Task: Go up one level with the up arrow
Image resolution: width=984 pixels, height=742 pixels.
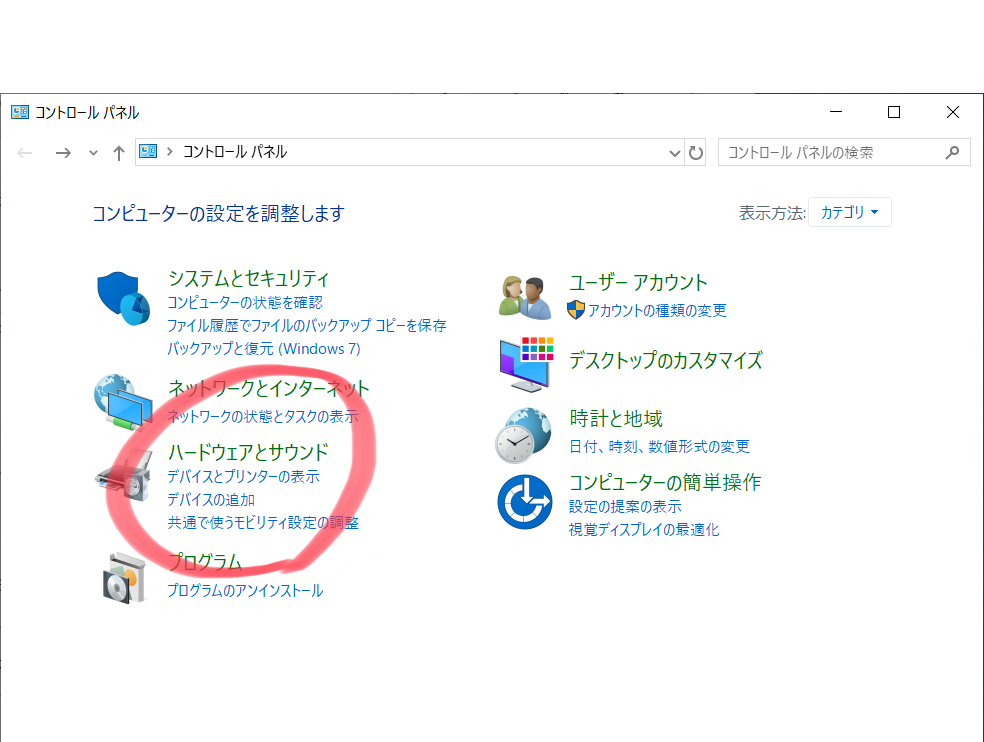Action: (119, 152)
